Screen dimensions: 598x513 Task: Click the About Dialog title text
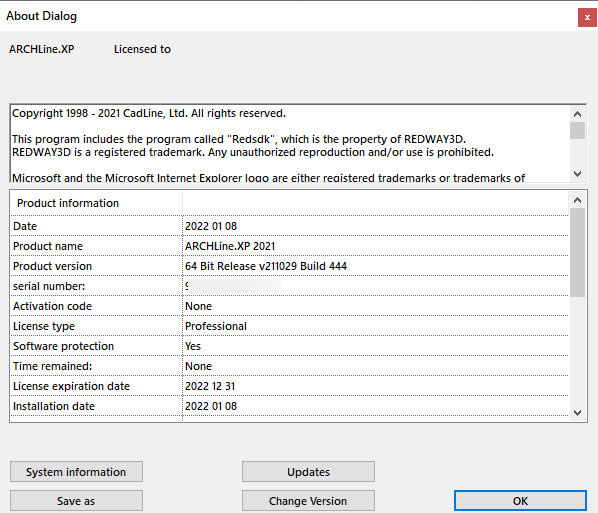click(41, 16)
